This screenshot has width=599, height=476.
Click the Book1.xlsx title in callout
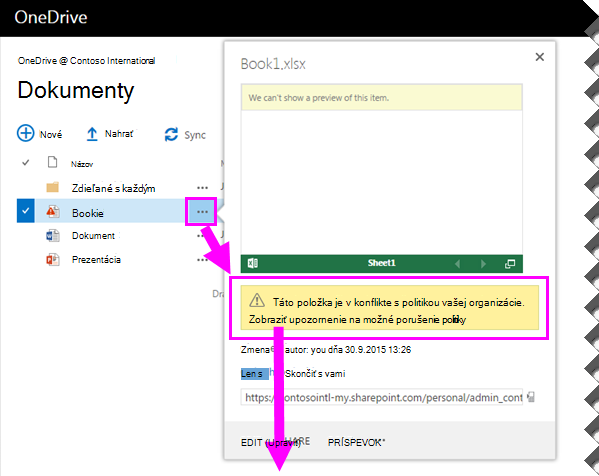pyautogui.click(x=273, y=64)
